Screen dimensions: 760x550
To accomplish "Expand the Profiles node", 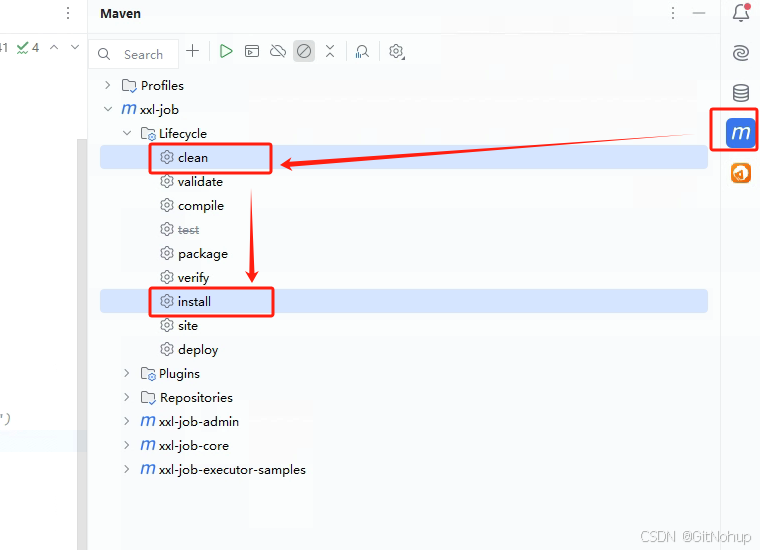I will [108, 85].
